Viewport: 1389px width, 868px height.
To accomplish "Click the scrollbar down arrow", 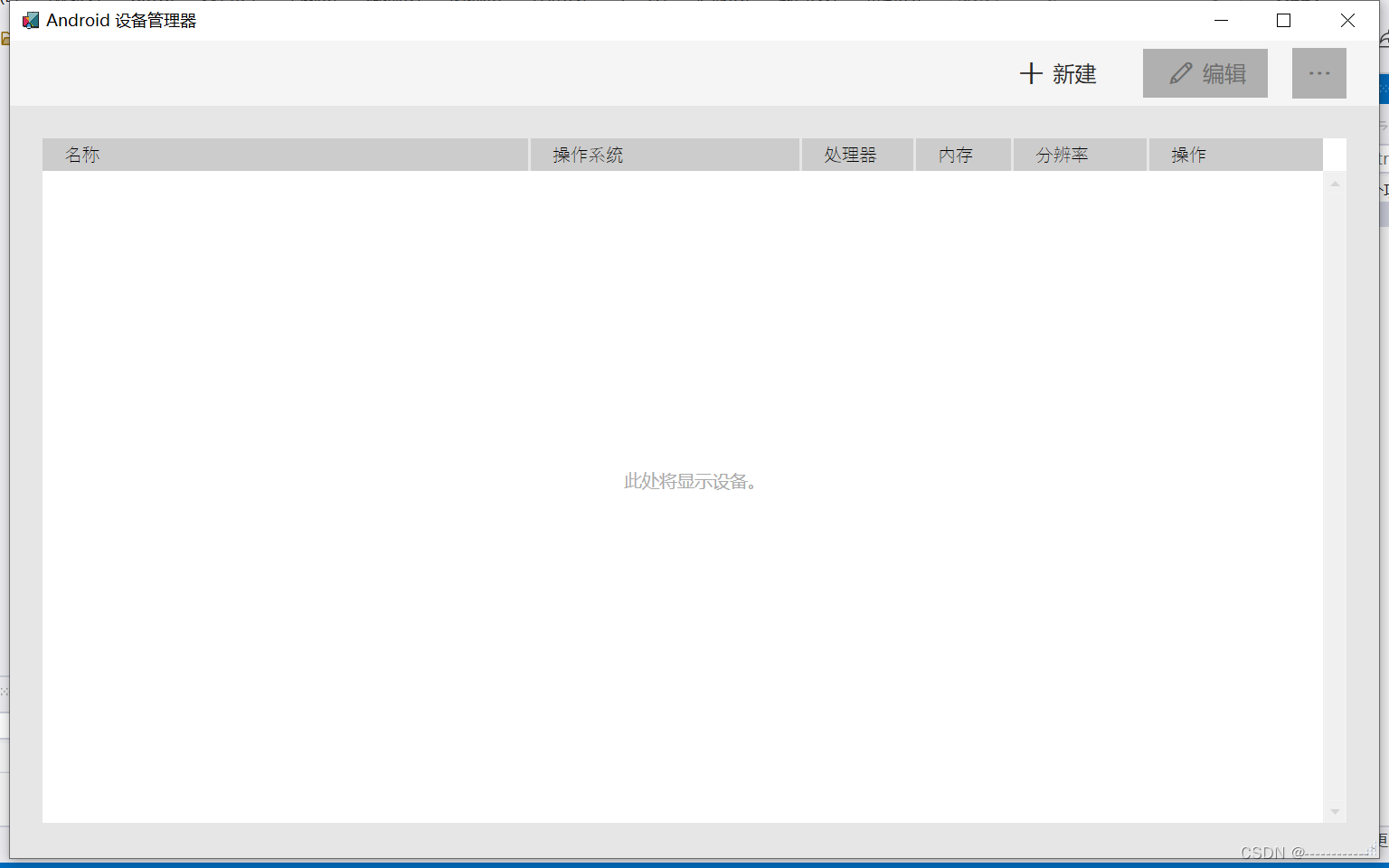I will coord(1335,812).
